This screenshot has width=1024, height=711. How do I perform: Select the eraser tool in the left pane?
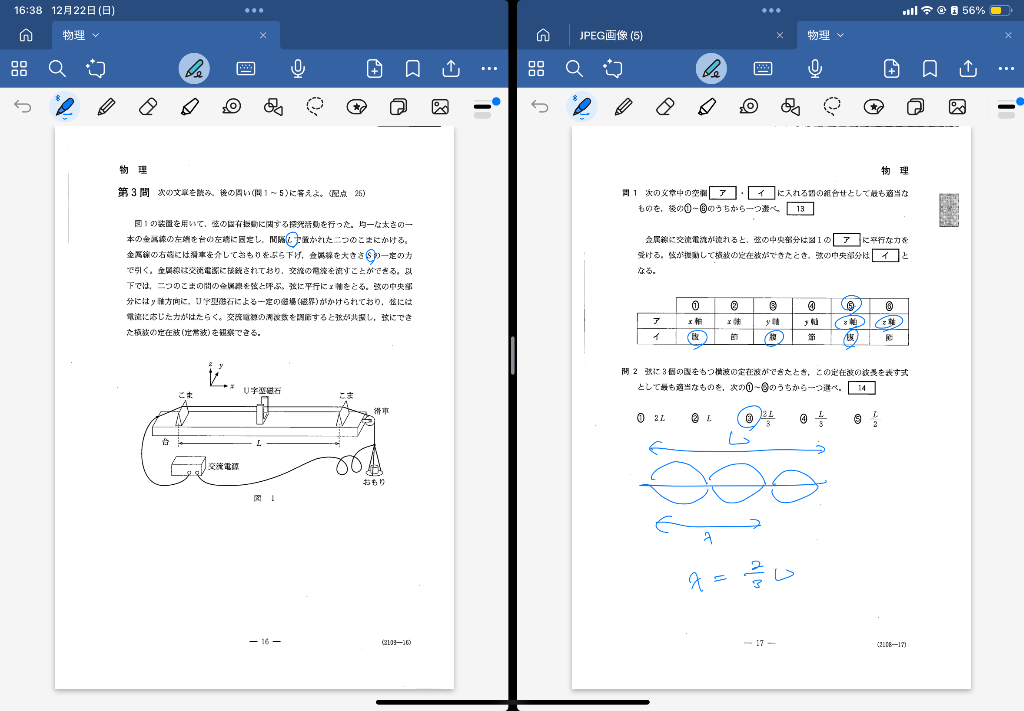point(147,107)
